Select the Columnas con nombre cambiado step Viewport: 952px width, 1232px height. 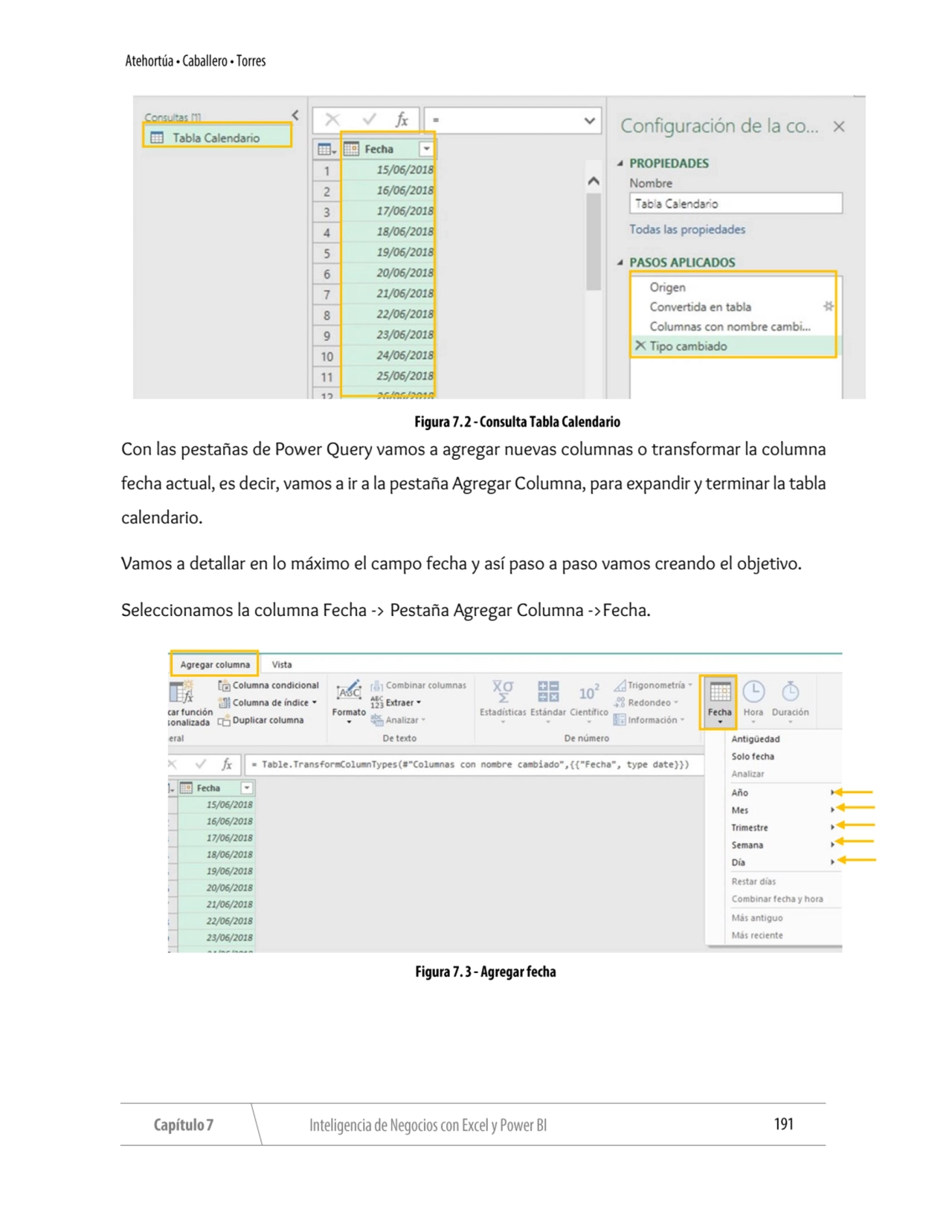pyautogui.click(x=730, y=326)
